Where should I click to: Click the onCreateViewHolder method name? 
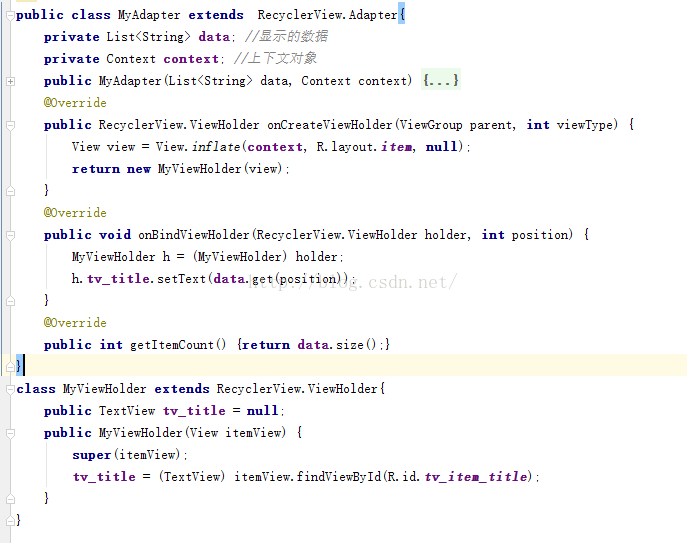coord(329,125)
